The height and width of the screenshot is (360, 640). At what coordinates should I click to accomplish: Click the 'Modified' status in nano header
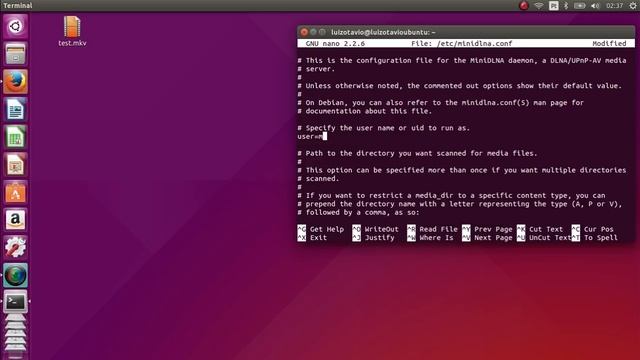tap(609, 43)
